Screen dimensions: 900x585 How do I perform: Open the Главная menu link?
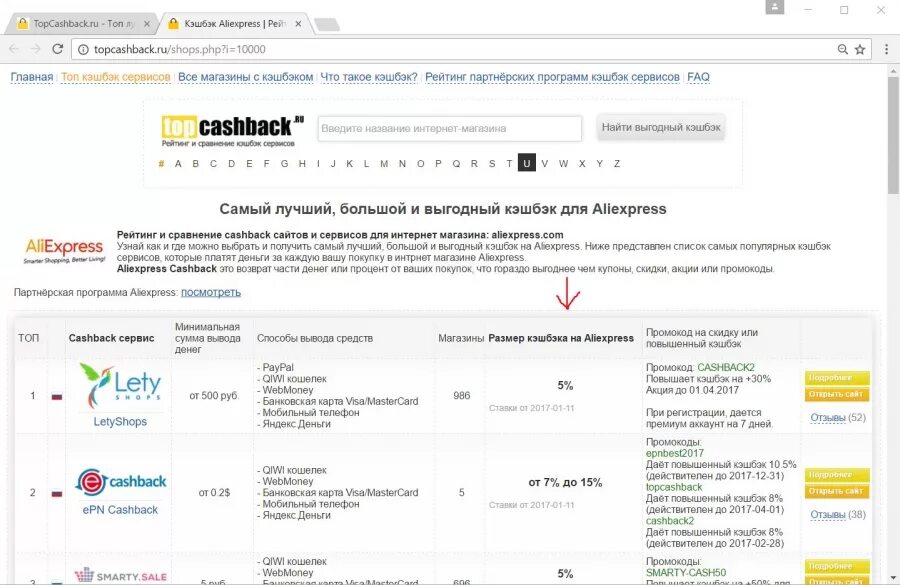click(x=32, y=77)
